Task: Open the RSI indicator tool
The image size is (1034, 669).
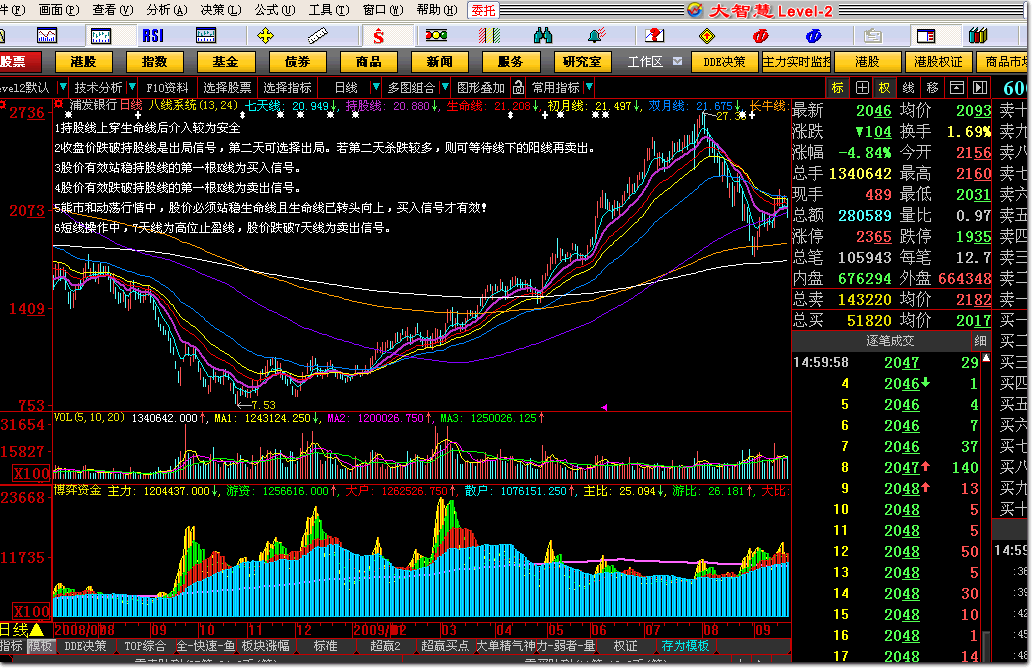Action: click(x=153, y=36)
